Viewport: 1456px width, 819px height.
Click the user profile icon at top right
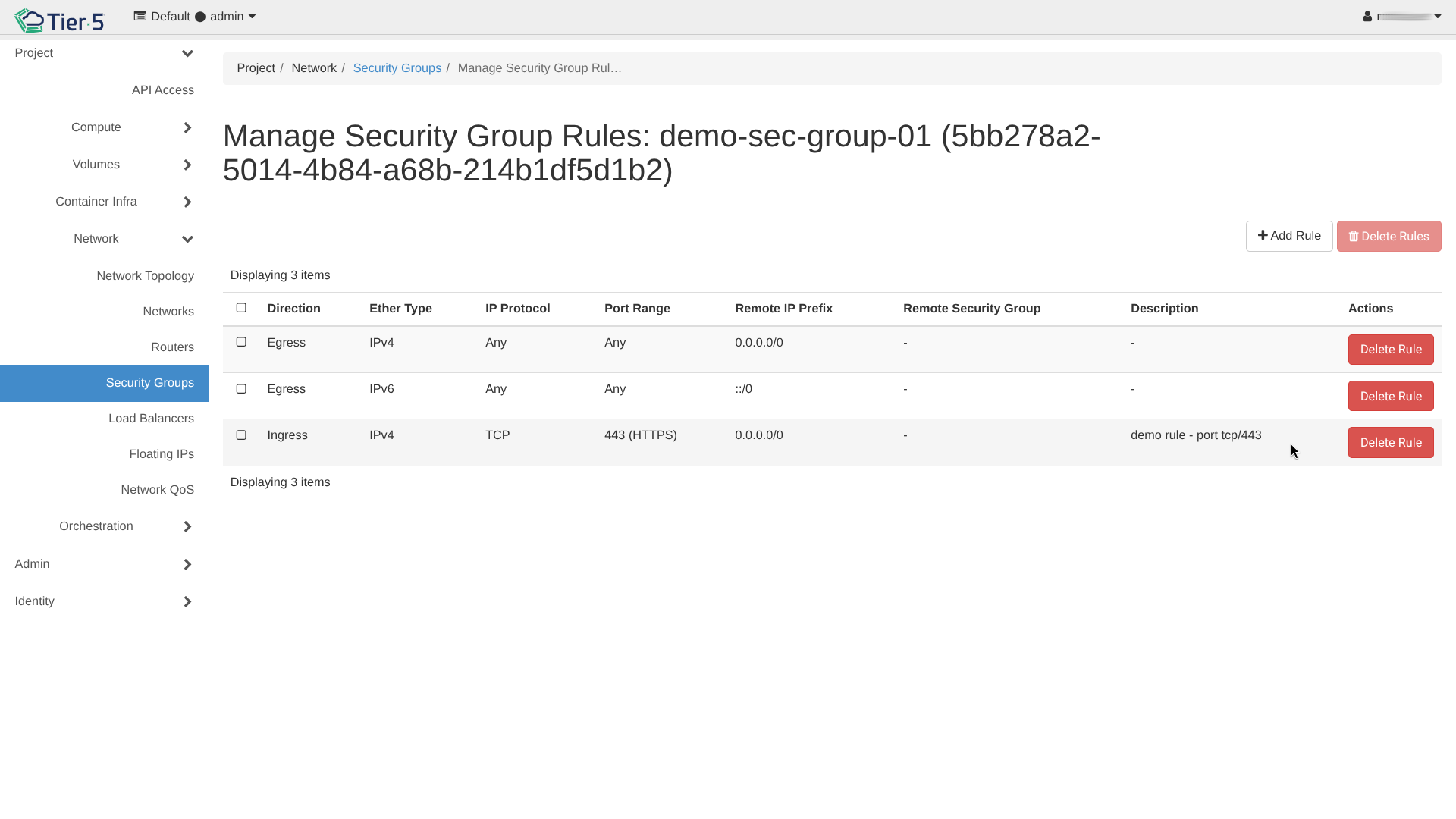(x=1367, y=17)
